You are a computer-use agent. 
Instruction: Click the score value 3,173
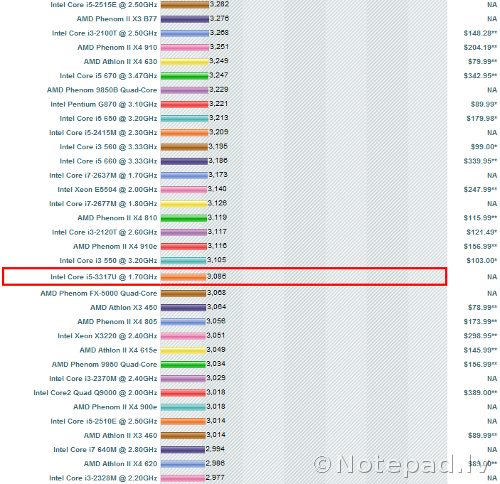pyautogui.click(x=218, y=175)
